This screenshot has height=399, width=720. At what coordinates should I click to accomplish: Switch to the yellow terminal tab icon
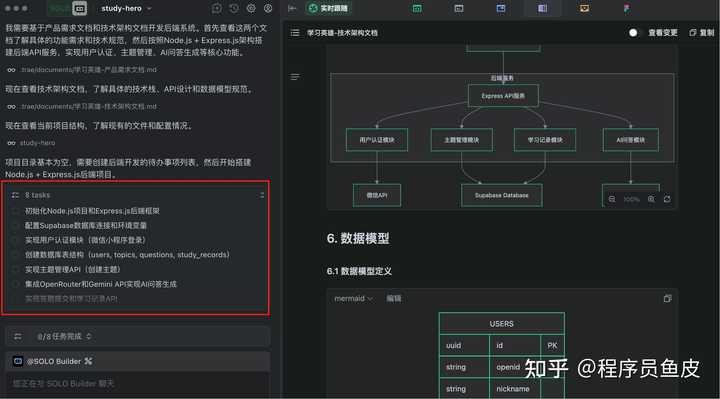coord(584,8)
